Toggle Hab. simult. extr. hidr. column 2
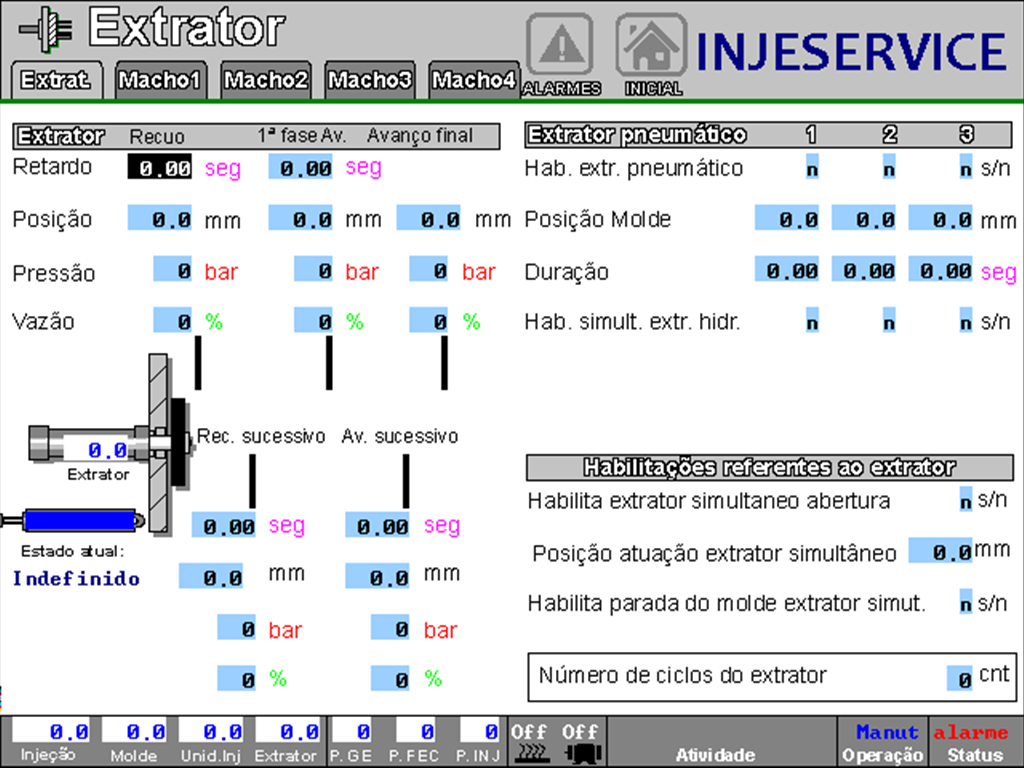1024x768 pixels. point(888,323)
